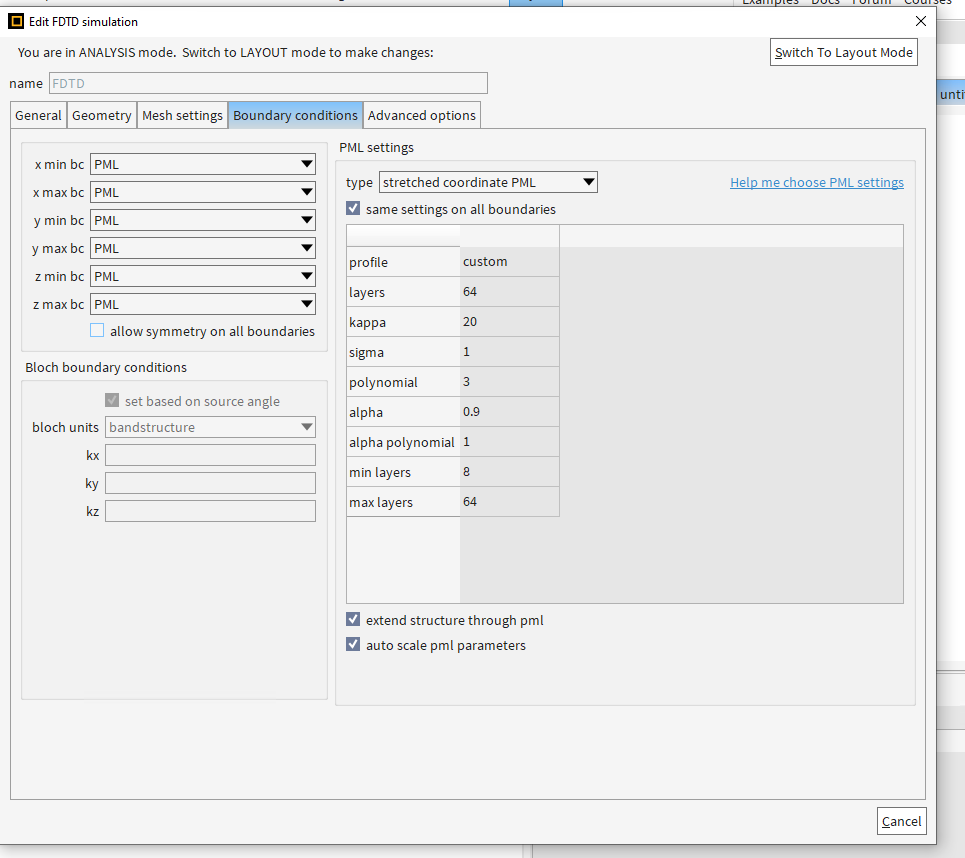
Task: Go to the Advanced options tab
Action: pos(422,115)
